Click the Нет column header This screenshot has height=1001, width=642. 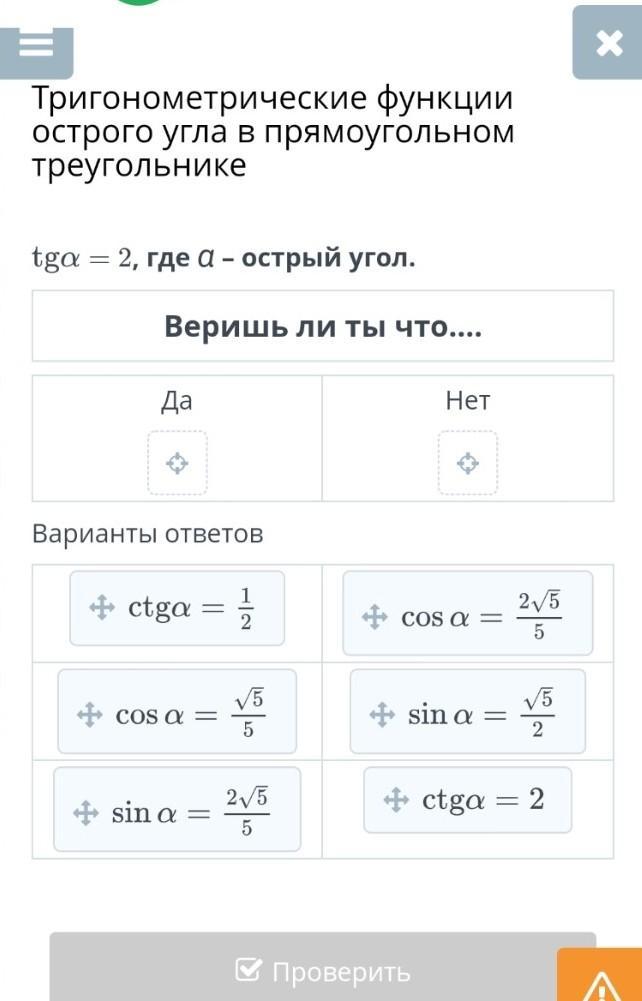(x=468, y=401)
